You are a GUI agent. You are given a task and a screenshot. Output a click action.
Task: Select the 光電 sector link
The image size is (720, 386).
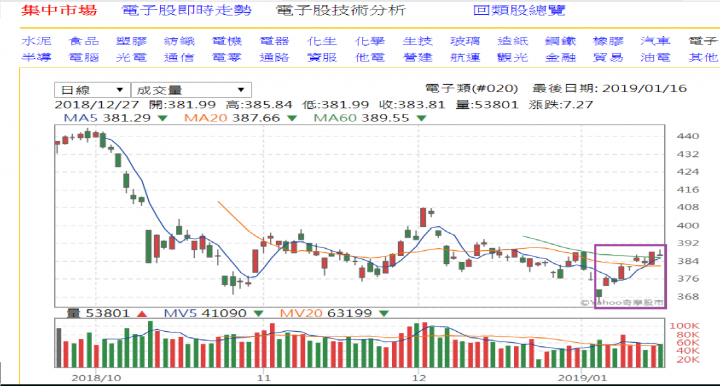131,57
